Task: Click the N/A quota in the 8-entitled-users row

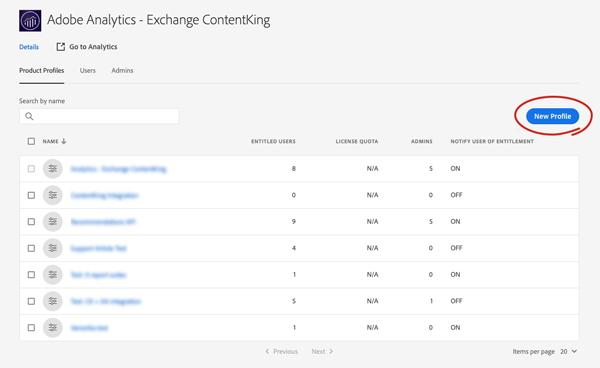Action: click(x=372, y=168)
